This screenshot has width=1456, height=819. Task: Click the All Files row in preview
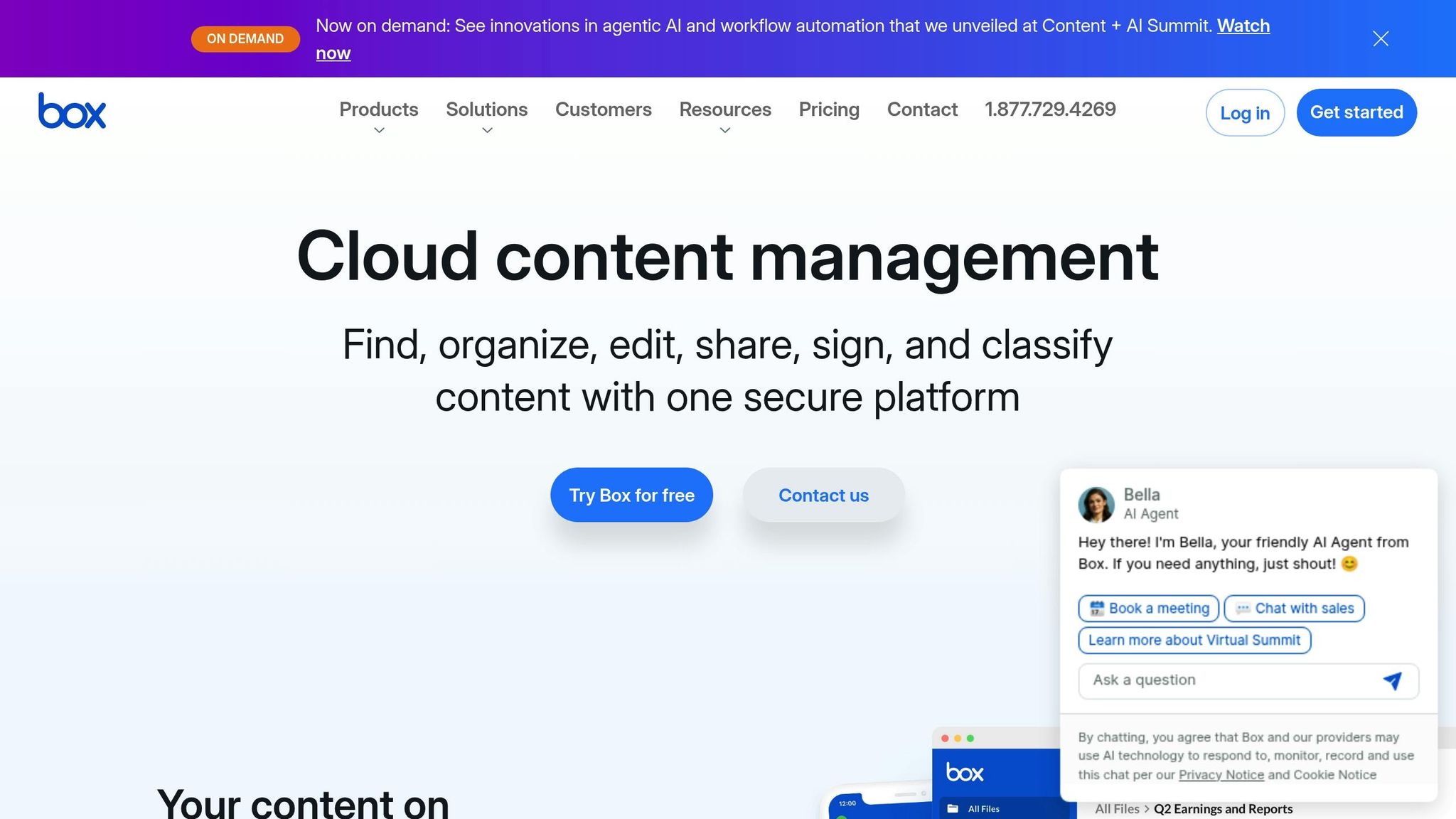(1004, 809)
